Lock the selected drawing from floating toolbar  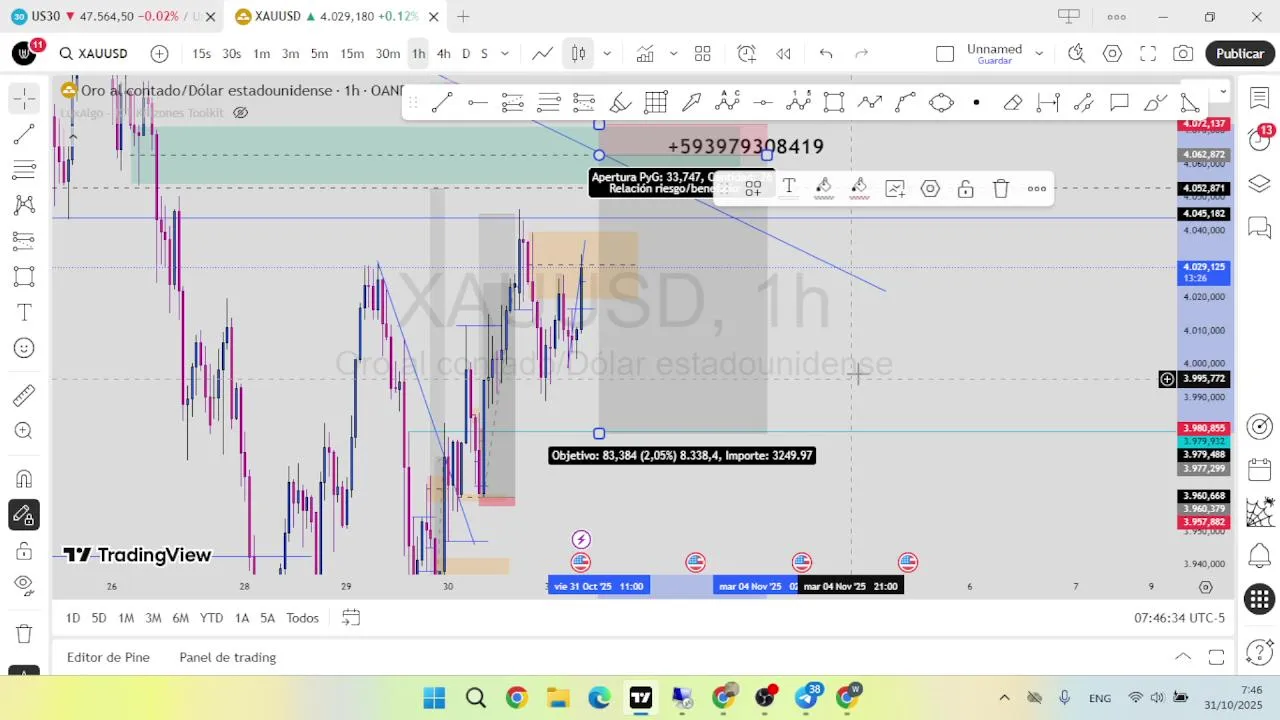pyautogui.click(x=965, y=188)
